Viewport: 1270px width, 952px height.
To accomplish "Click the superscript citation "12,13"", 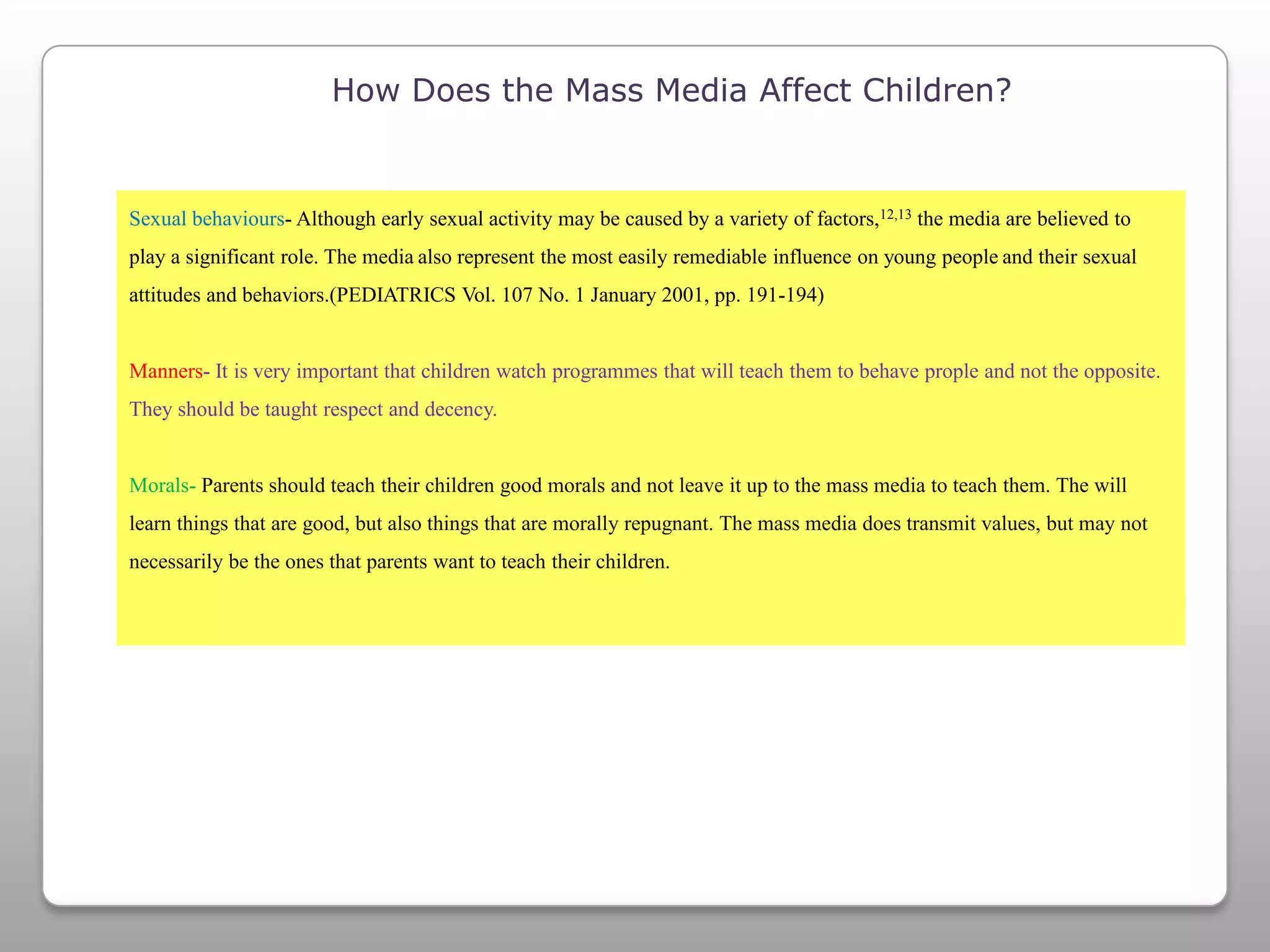I will coord(895,214).
